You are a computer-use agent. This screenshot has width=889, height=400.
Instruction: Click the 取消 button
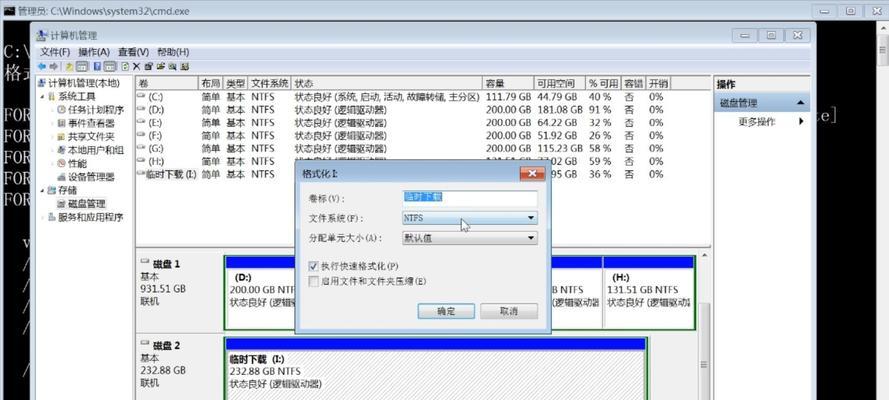(x=507, y=311)
